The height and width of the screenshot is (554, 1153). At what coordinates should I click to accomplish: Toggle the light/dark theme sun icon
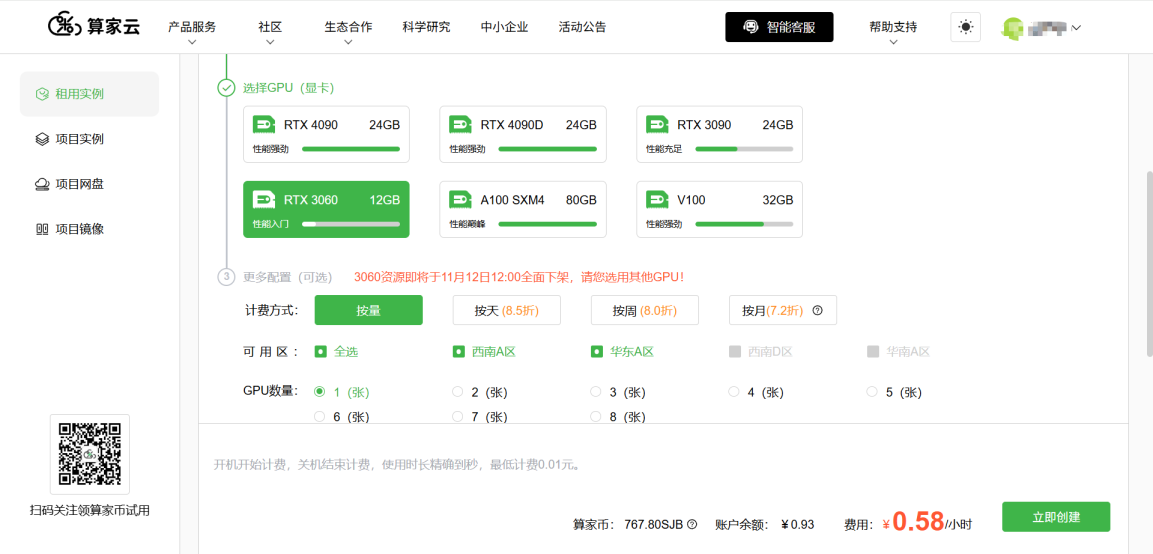965,27
